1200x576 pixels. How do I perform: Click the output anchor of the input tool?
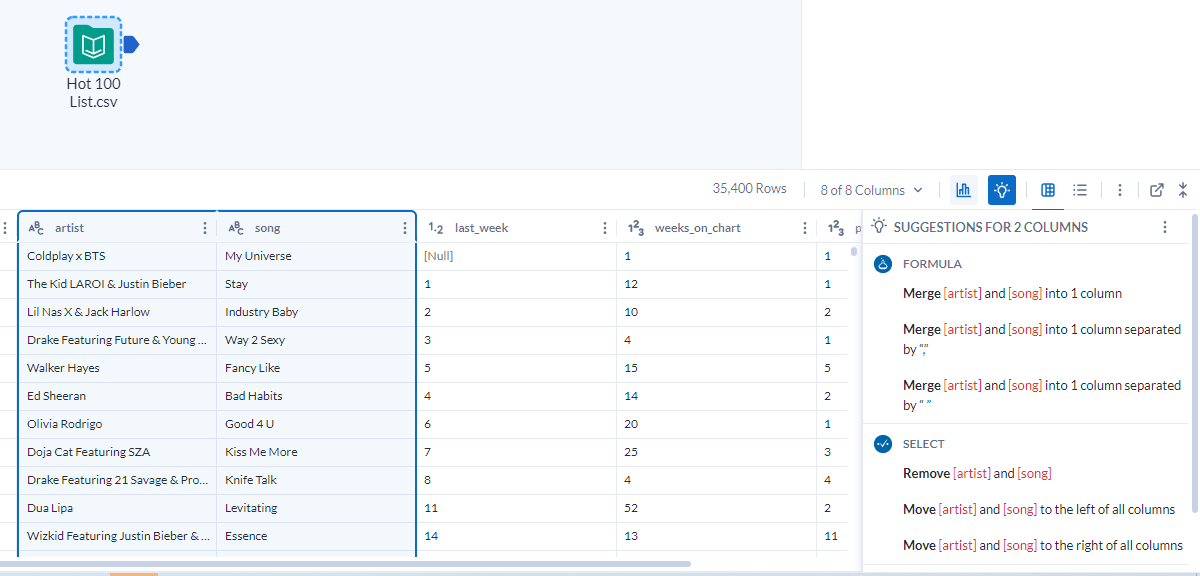click(131, 44)
